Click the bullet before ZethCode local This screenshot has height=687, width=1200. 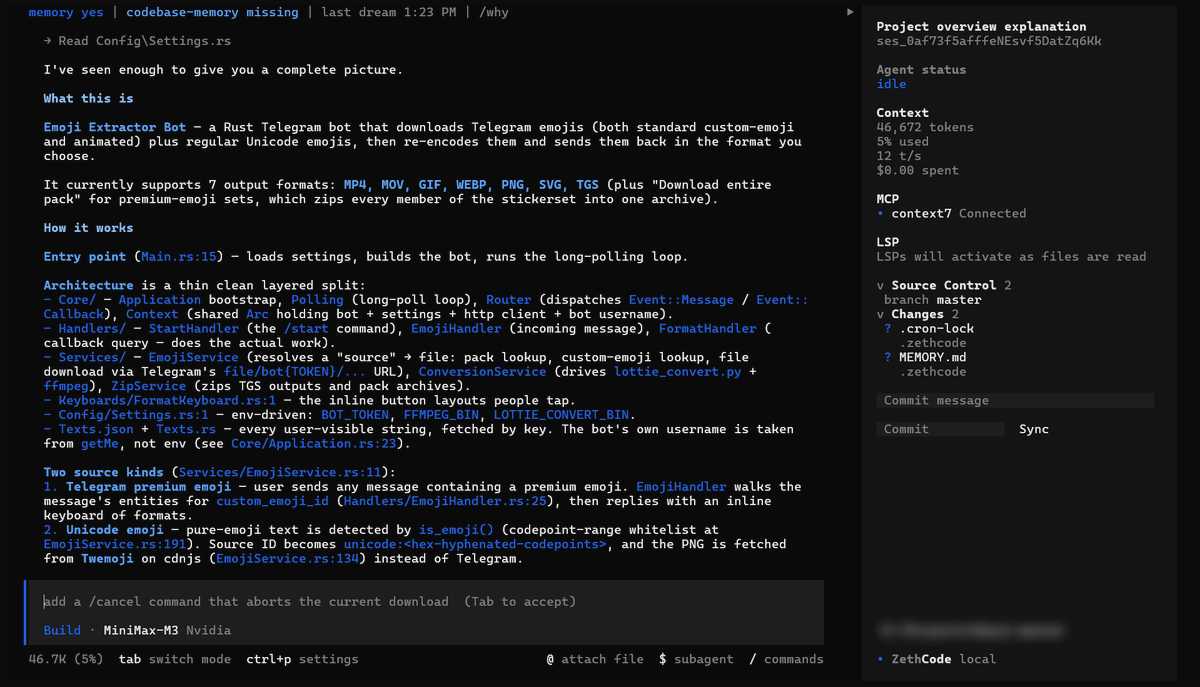[881, 659]
